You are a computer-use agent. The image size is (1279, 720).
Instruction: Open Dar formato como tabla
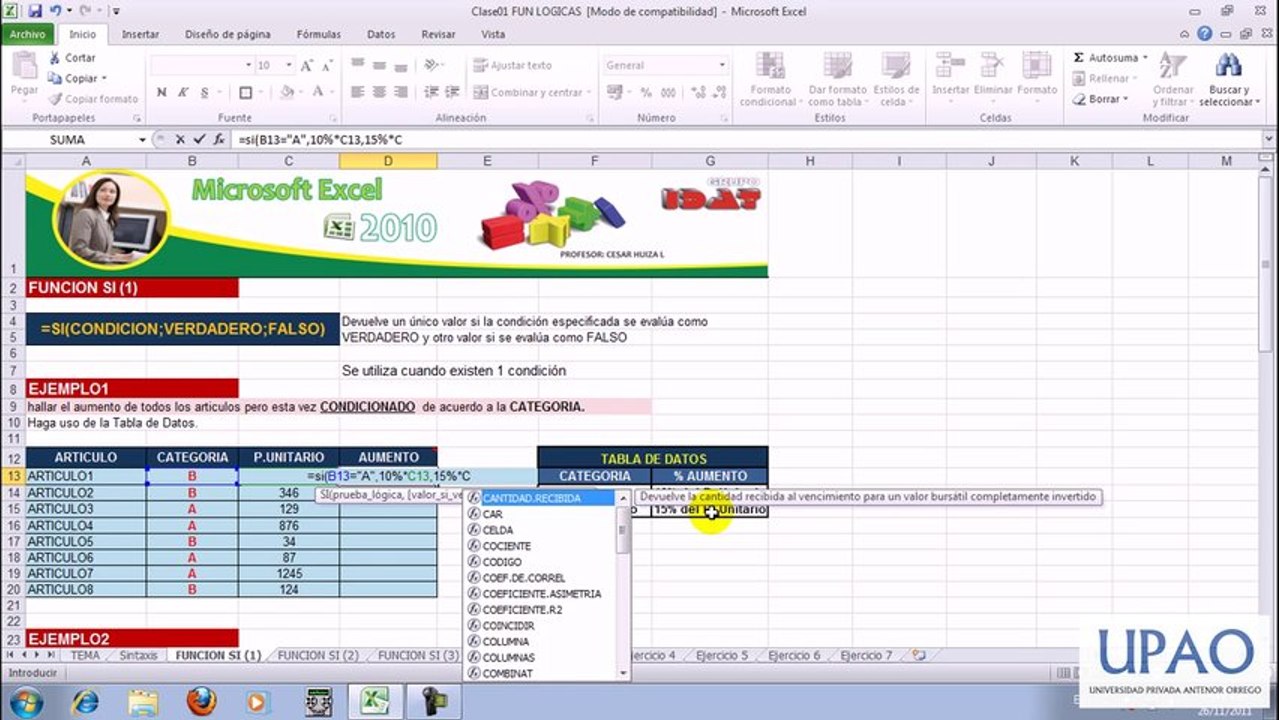coord(837,78)
